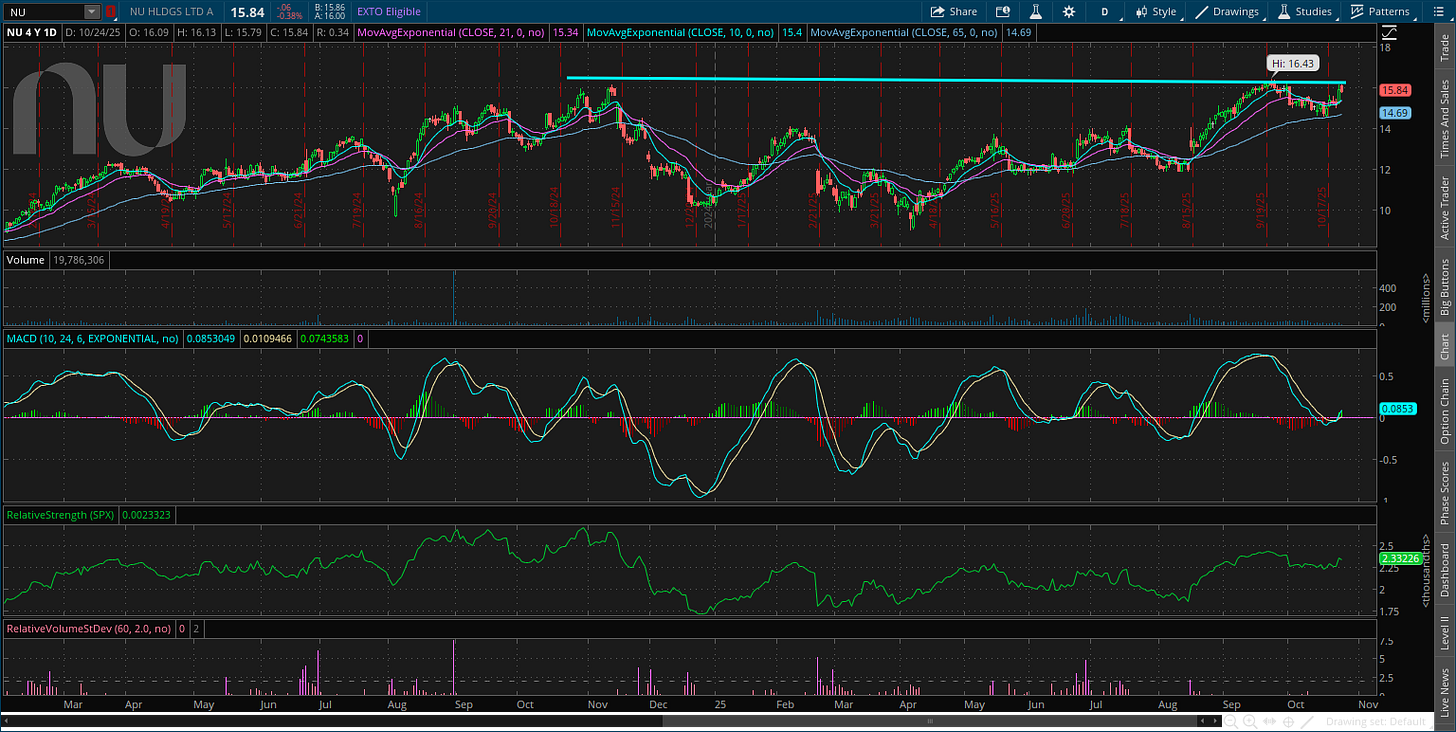The image size is (1456, 732).
Task: Open chart settings gear icon
Action: point(1069,12)
